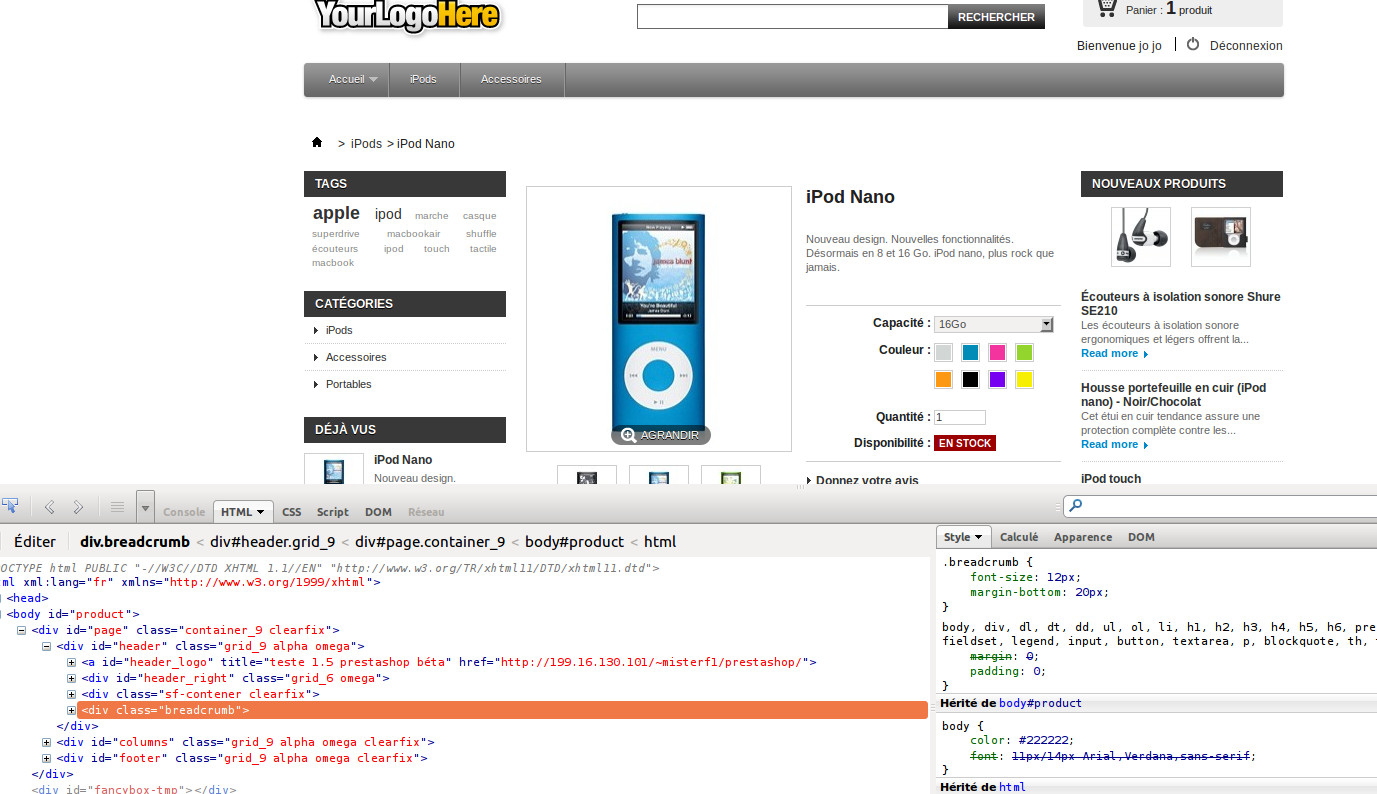Expand the breadcrumb div node
The width and height of the screenshot is (1377, 794).
pos(72,710)
